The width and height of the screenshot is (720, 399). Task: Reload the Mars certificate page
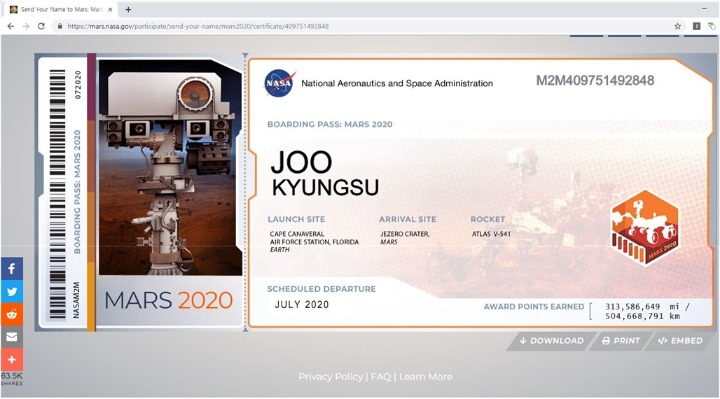pos(41,26)
